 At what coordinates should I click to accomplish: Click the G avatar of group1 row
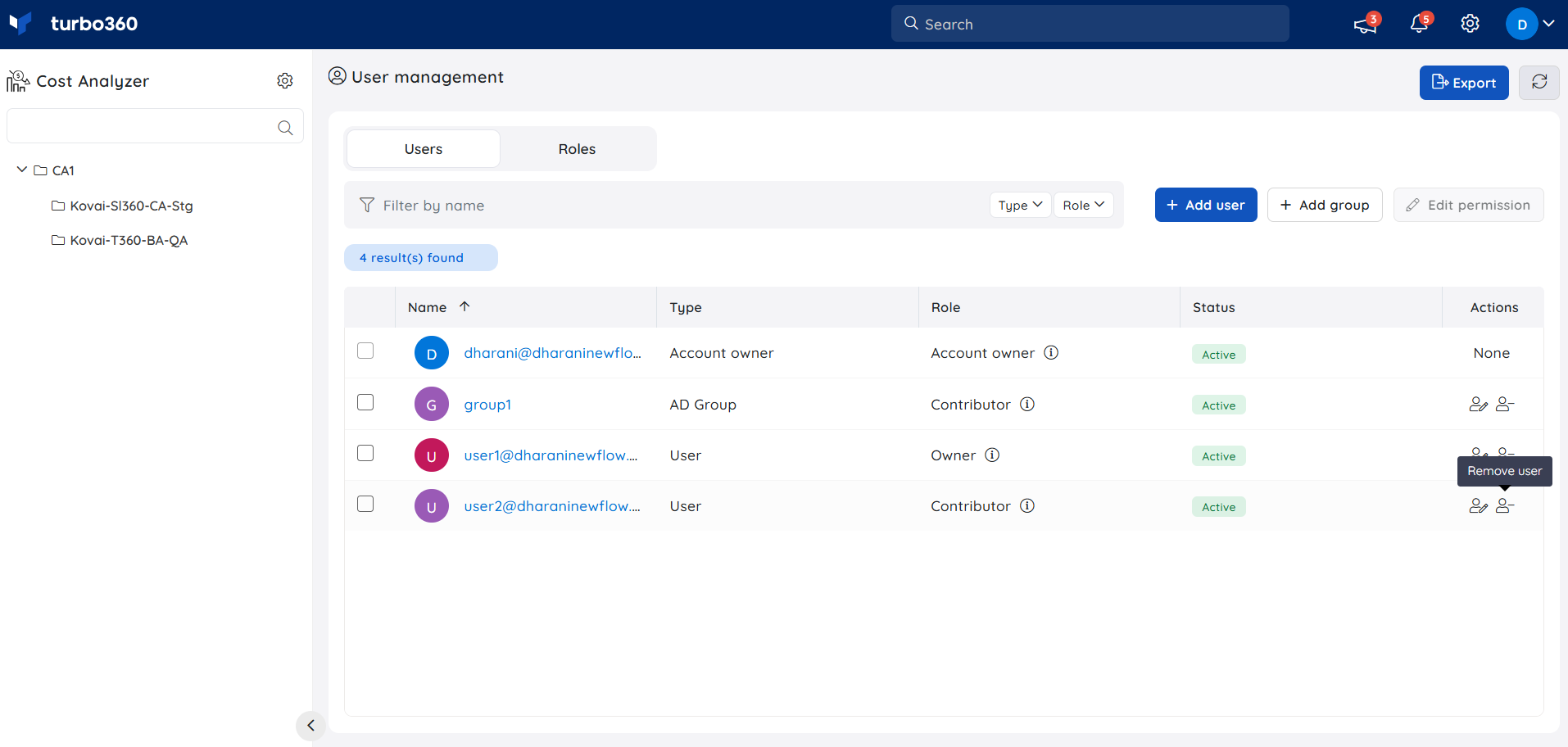pos(432,404)
